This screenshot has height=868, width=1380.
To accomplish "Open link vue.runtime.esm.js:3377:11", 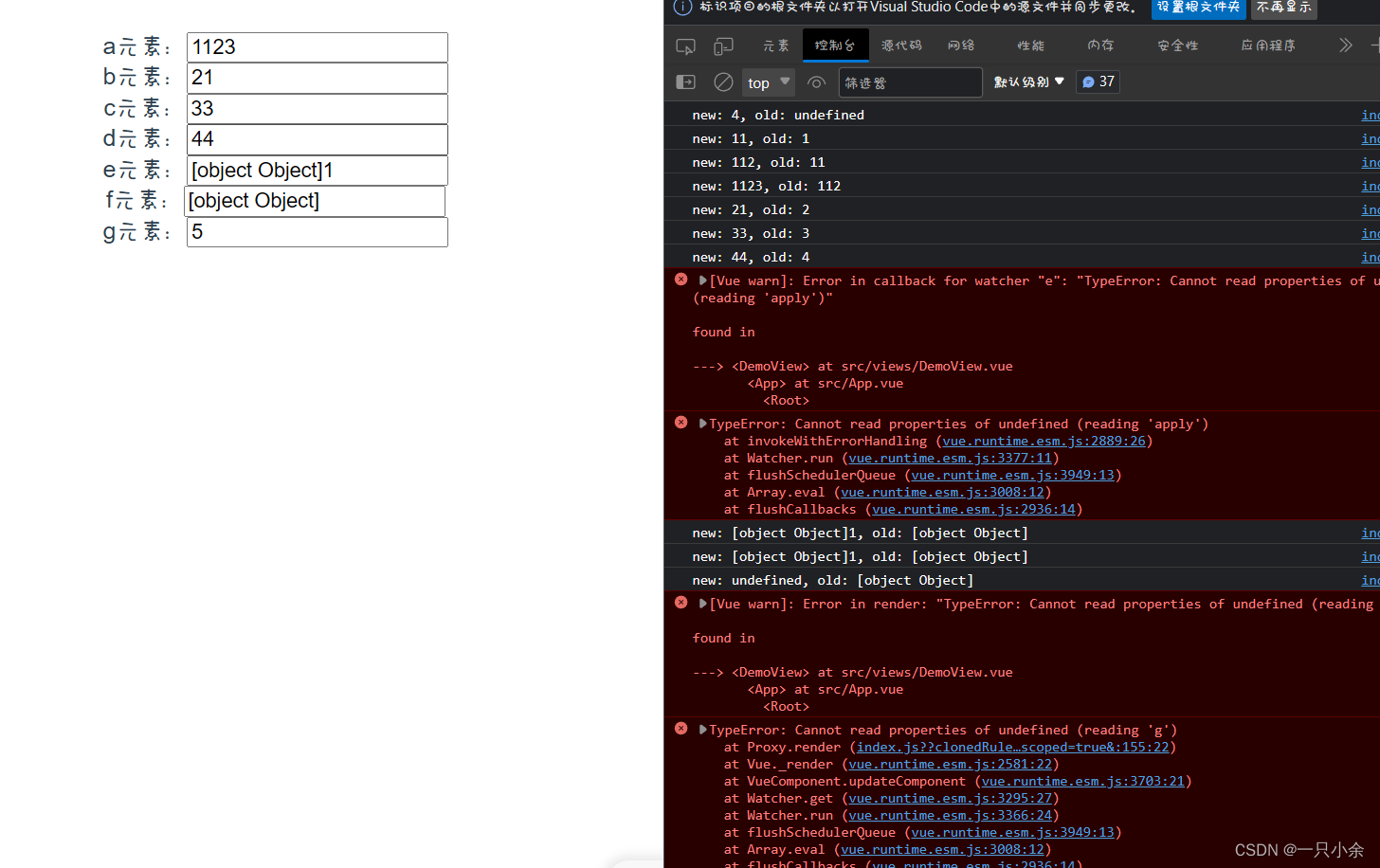I will pyautogui.click(x=950, y=458).
